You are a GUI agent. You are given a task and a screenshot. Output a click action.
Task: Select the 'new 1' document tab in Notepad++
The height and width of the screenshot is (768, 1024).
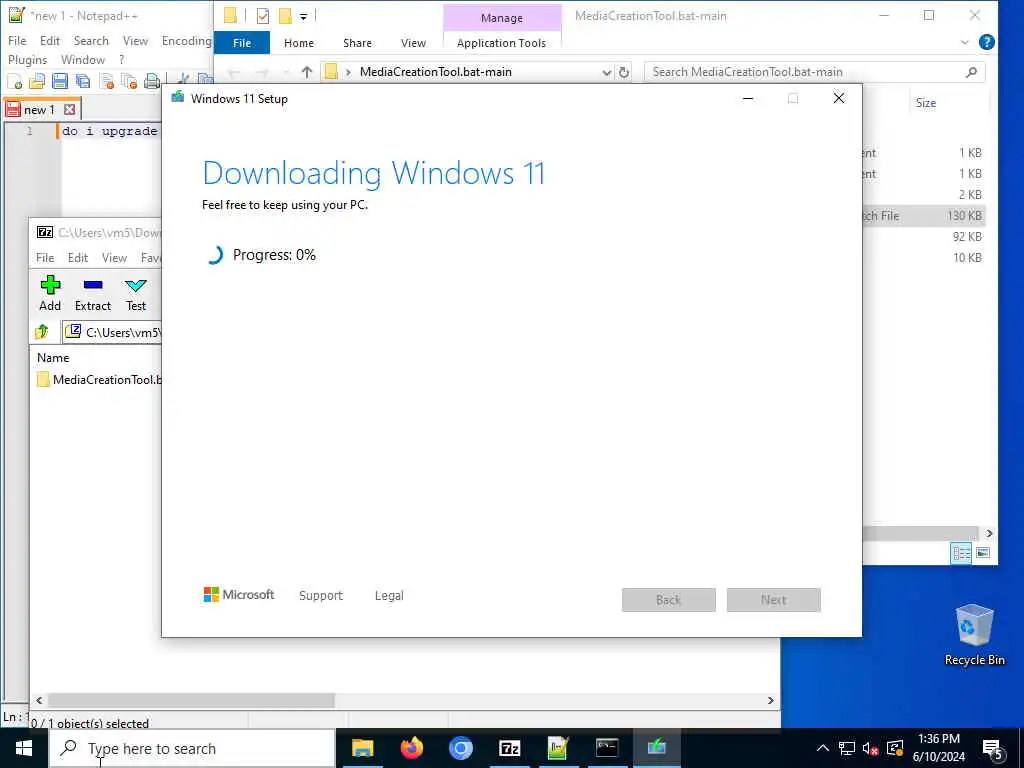click(x=39, y=110)
